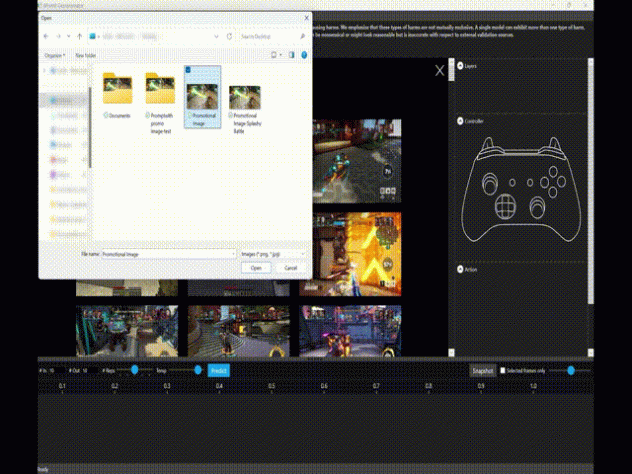Select bottom-row thumbnail with teal characters
The image size is (632, 474).
[127, 331]
